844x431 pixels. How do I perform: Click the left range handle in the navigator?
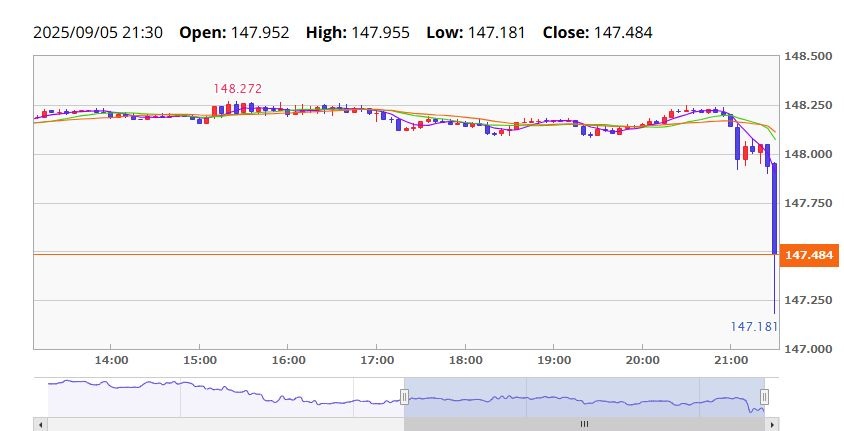(405, 397)
